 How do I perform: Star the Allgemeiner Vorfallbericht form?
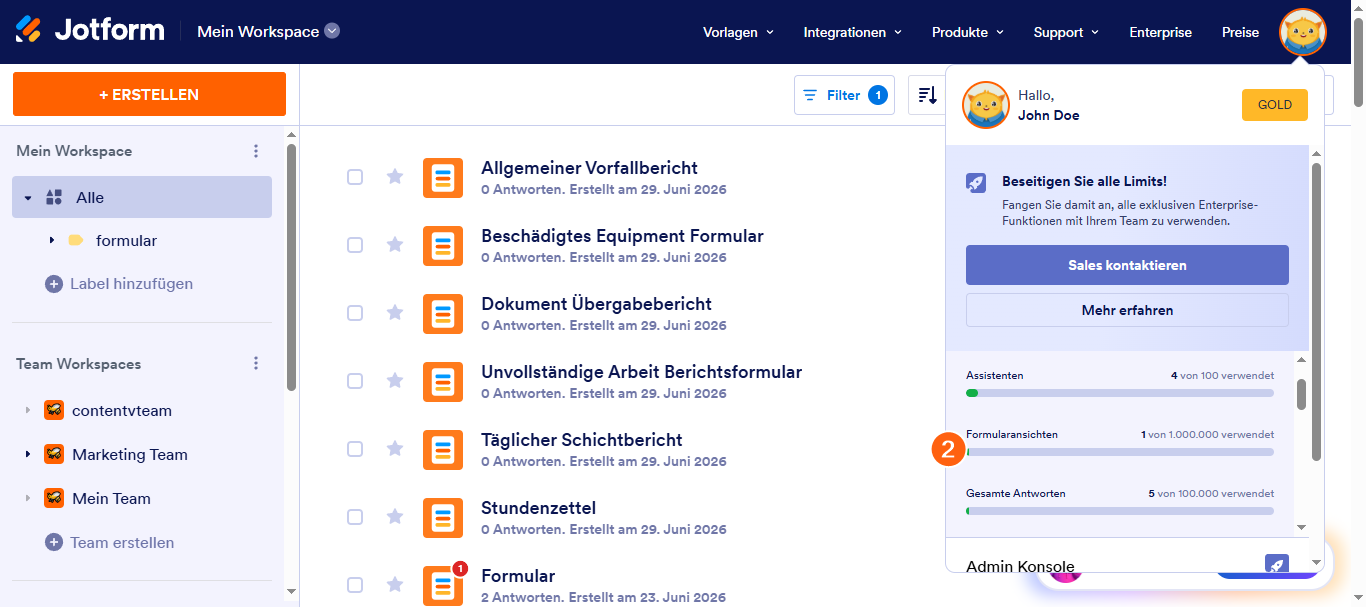click(395, 177)
